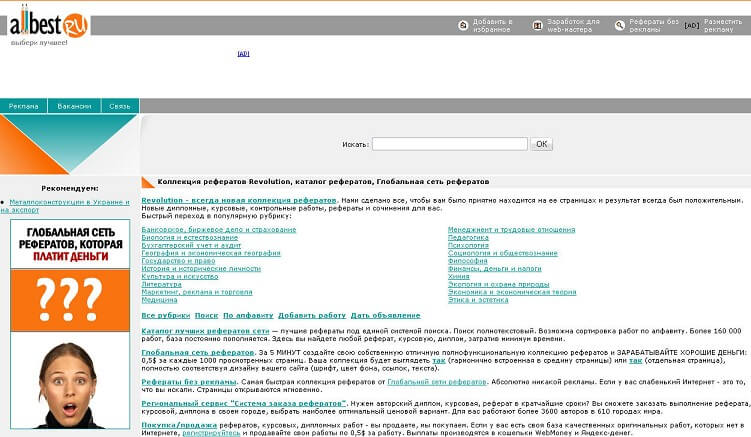Open the Заработок для web-мастера link

click(x=573, y=25)
